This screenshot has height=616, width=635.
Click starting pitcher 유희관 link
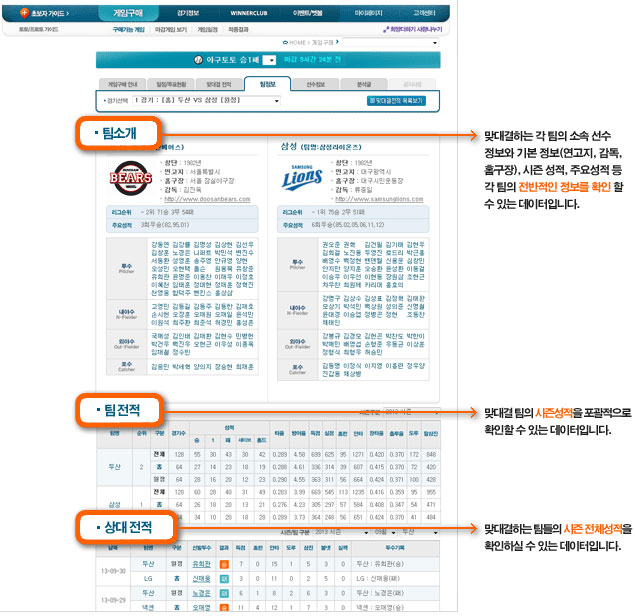201,564
